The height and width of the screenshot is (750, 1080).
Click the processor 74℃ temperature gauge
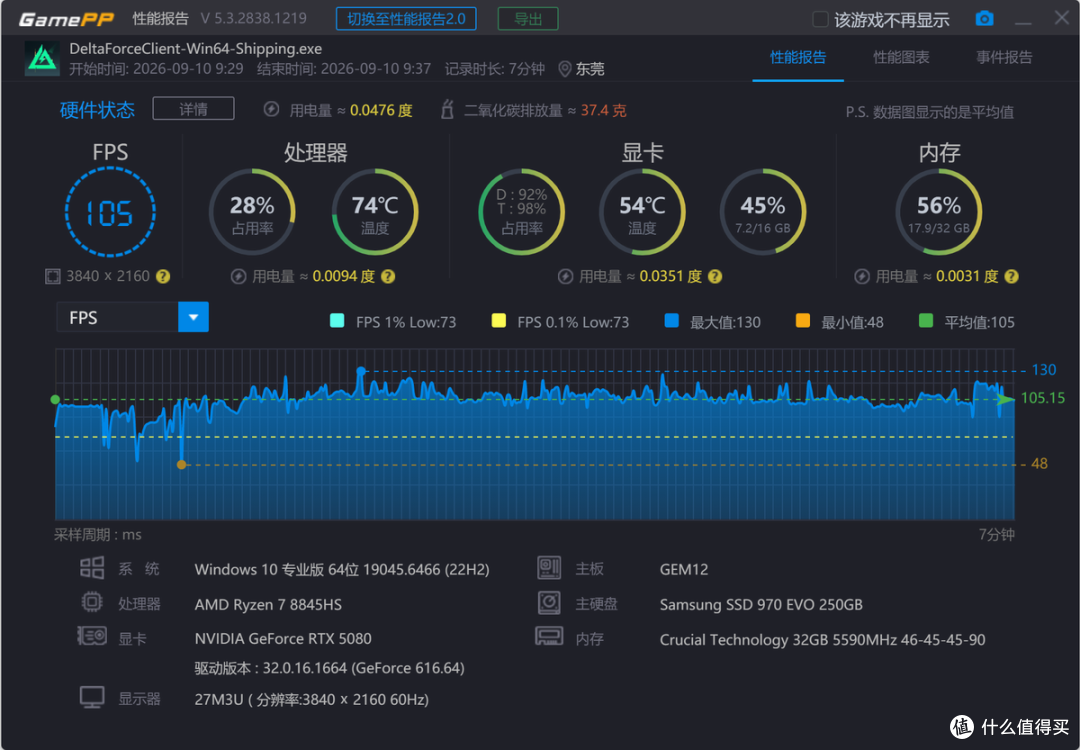point(375,212)
